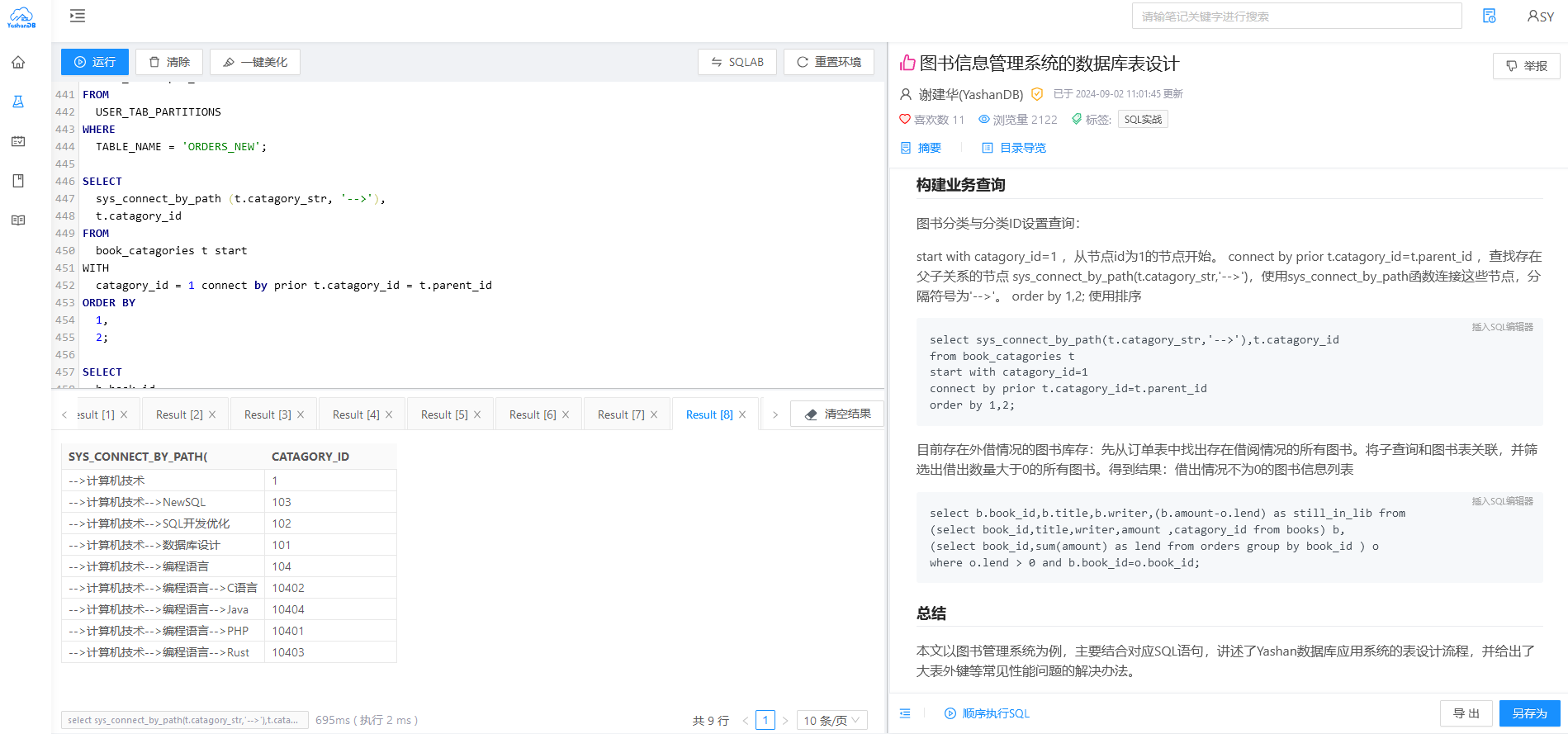Viewport: 1568px width, 734px height.
Task: Close the Result [5] tab
Action: click(477, 414)
